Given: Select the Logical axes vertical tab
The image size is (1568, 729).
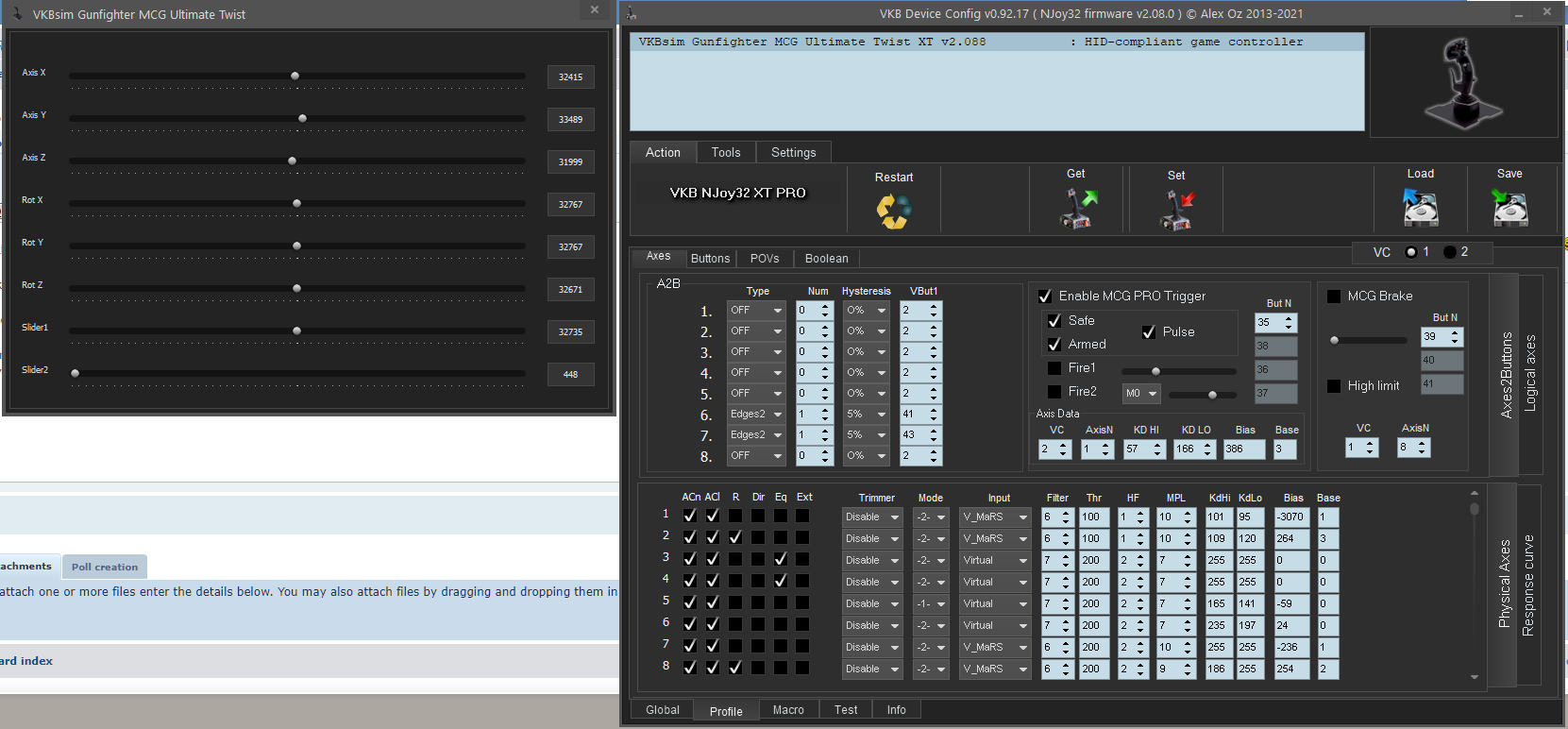Looking at the screenshot, I should tap(1530, 374).
